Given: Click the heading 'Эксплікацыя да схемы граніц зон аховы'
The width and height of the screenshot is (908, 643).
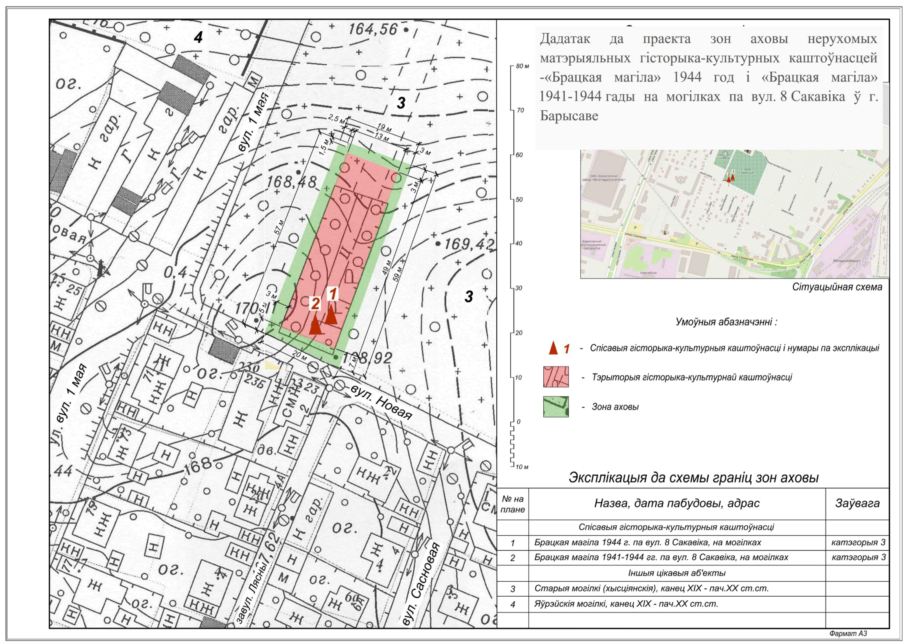Looking at the screenshot, I should point(694,478).
